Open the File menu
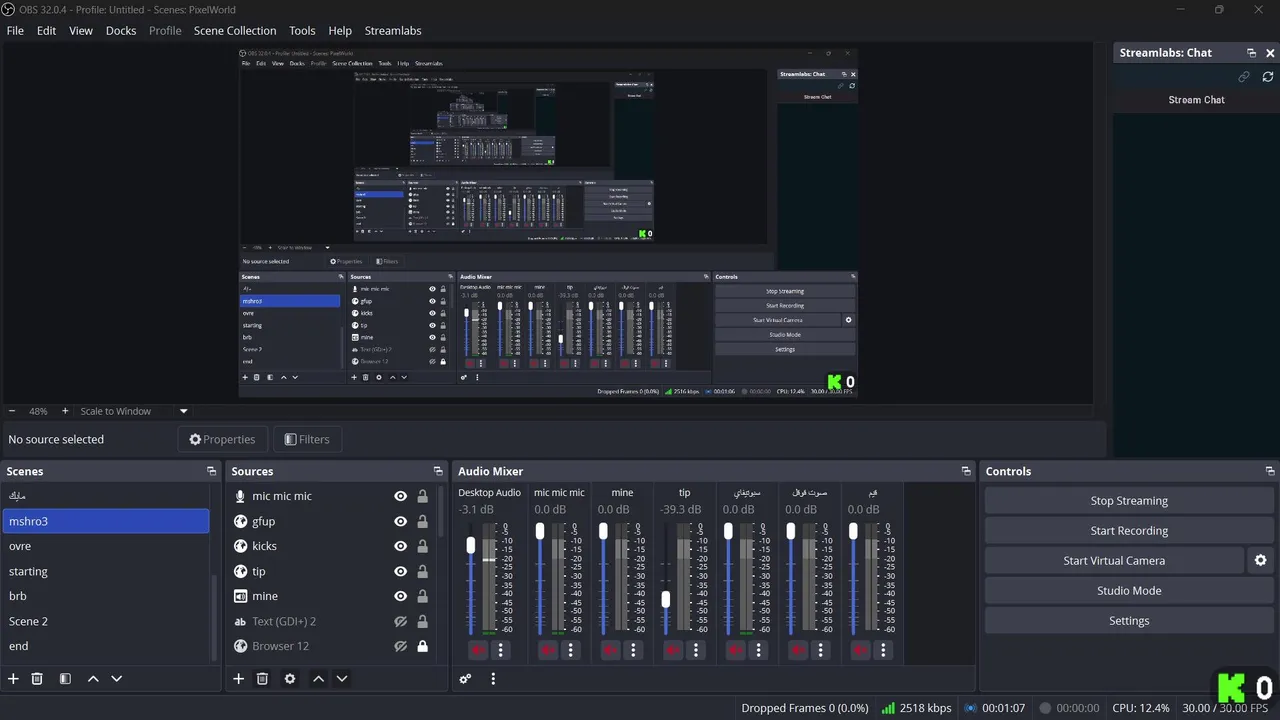1280x720 pixels. (15, 30)
